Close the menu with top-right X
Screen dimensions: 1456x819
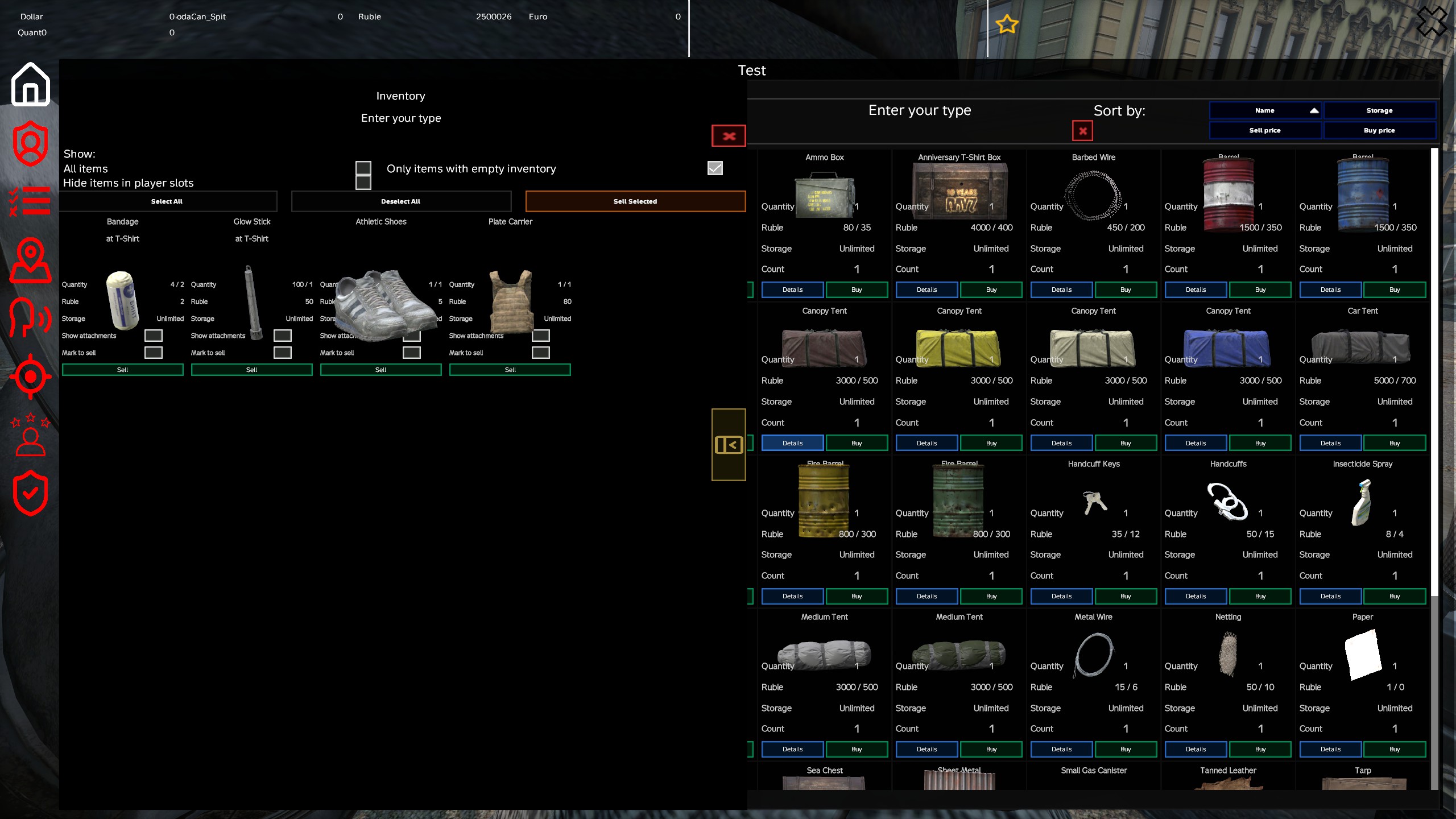click(x=1432, y=22)
